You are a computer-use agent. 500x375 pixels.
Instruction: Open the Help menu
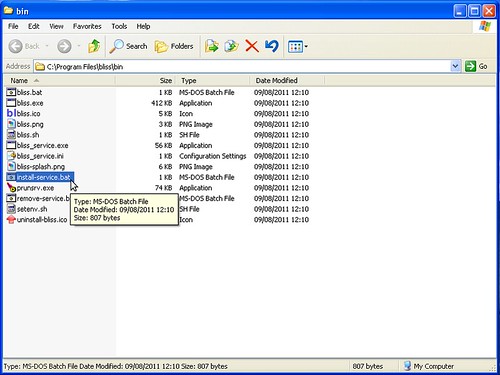tap(143, 26)
